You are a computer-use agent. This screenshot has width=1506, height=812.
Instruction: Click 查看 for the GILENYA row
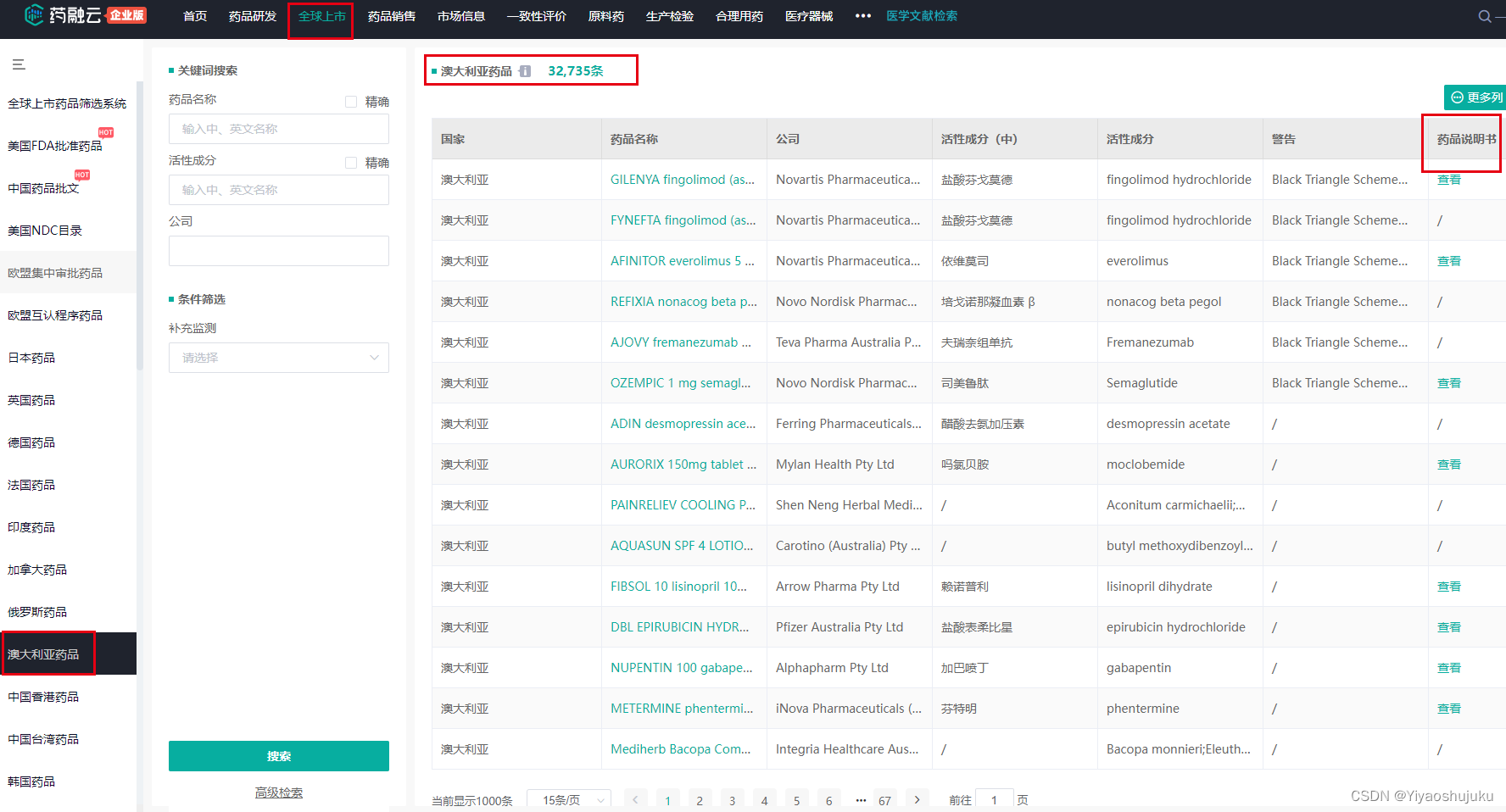pos(1449,180)
